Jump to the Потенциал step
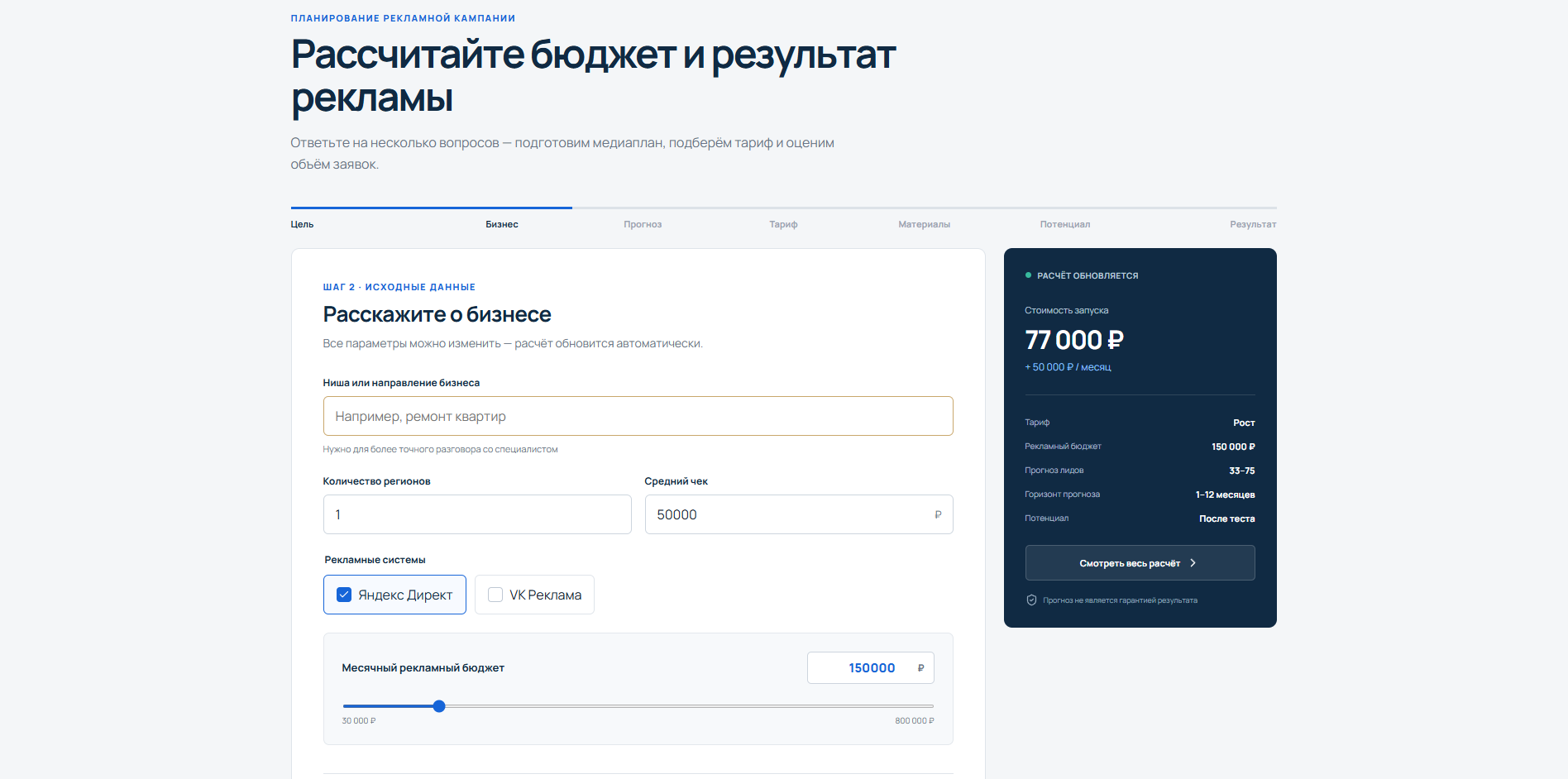1568x779 pixels. tap(1064, 224)
